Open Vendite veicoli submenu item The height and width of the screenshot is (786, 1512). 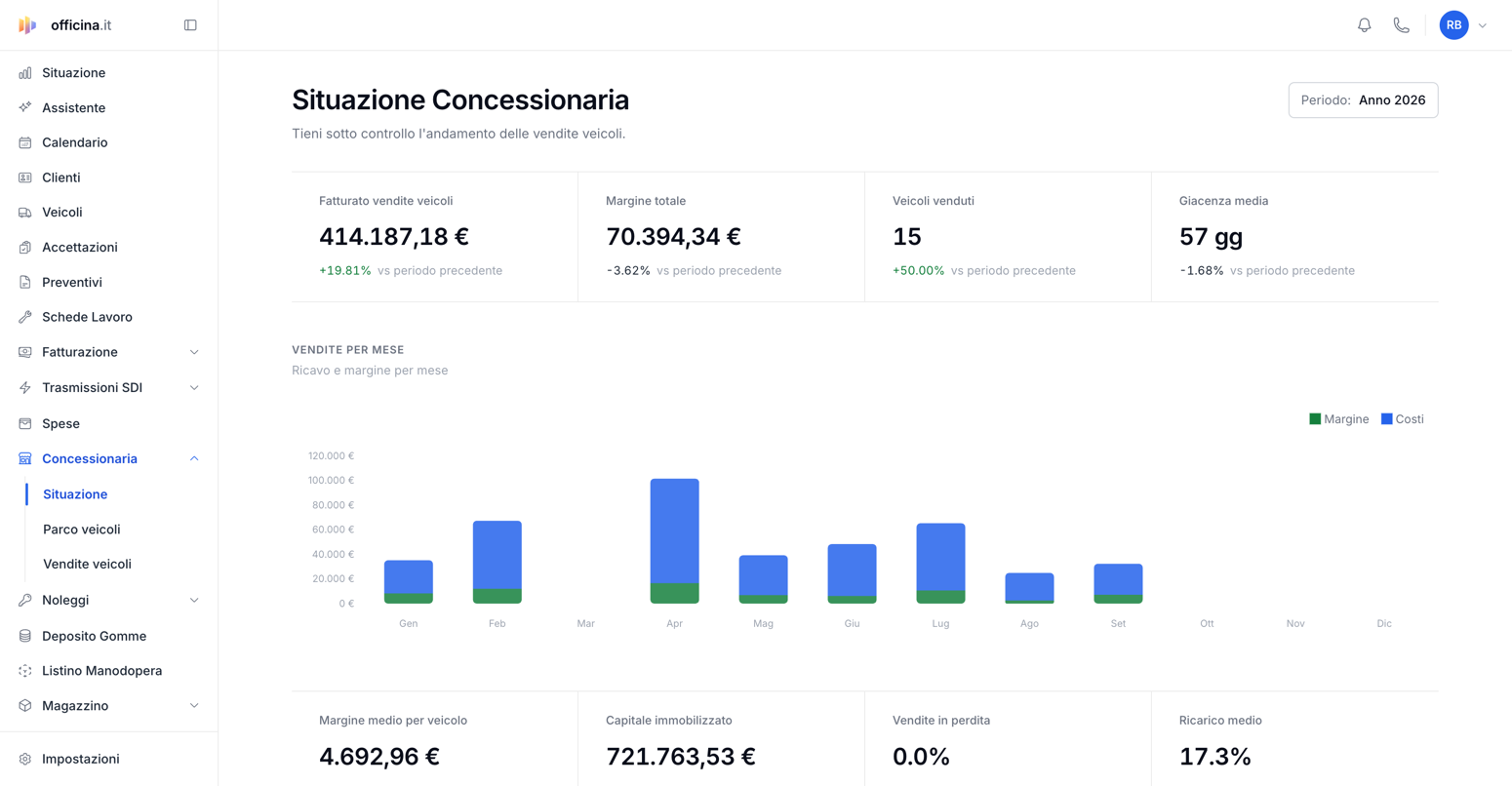tap(87, 564)
